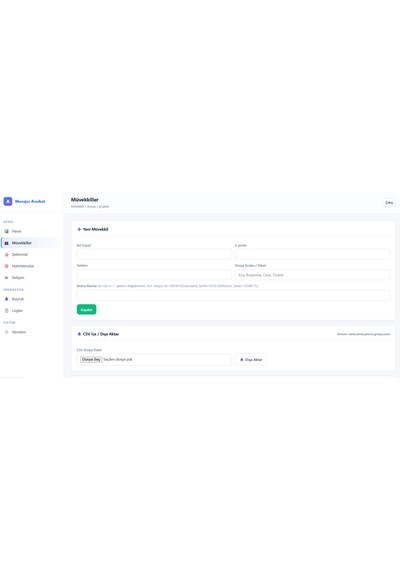The image size is (400, 570).
Task: Click the icon beside CSV İçe / Dışa Aktar
Action: coord(79,334)
